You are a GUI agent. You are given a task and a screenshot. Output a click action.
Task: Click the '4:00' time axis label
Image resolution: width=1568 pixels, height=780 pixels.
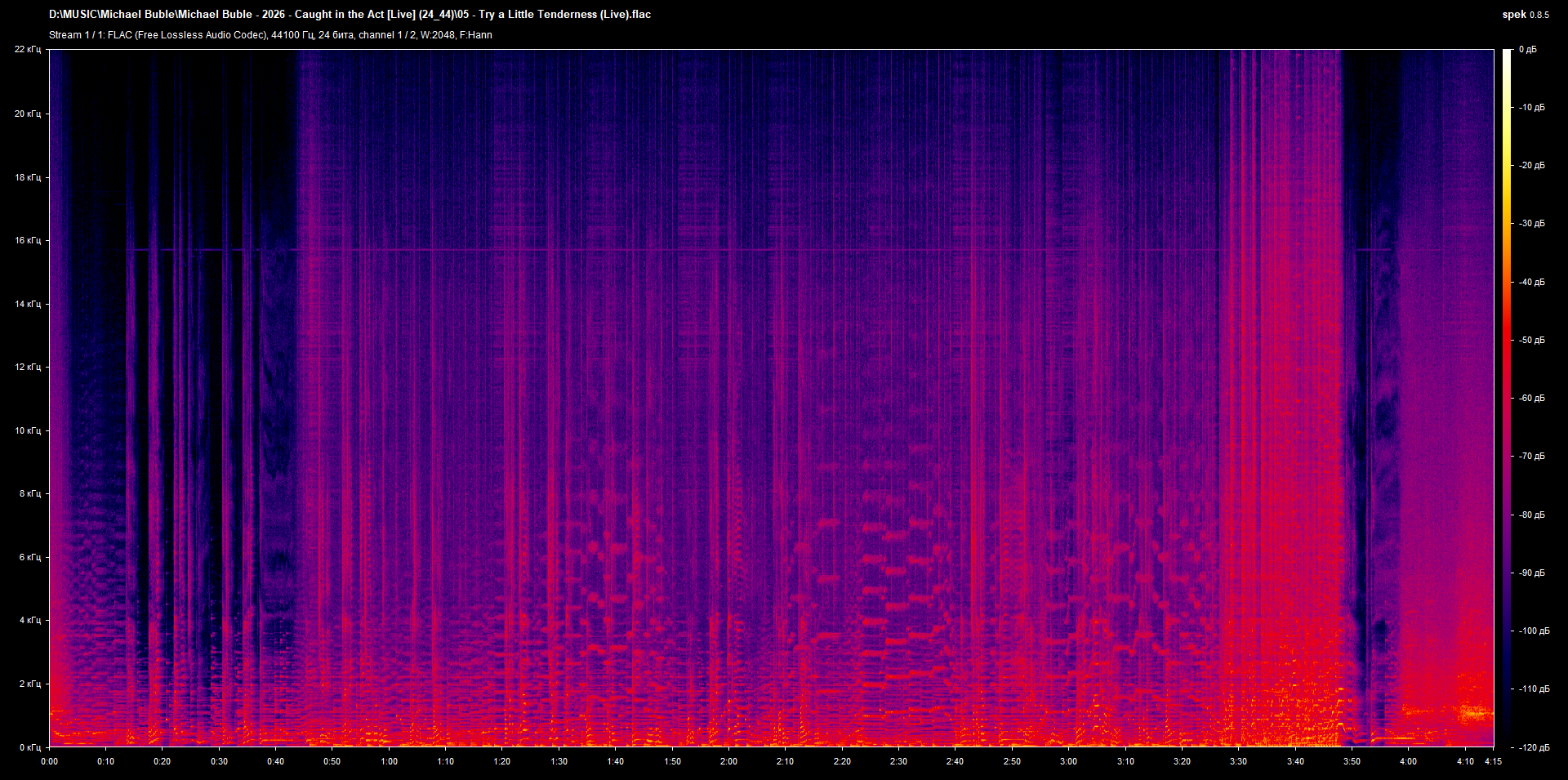(1408, 761)
